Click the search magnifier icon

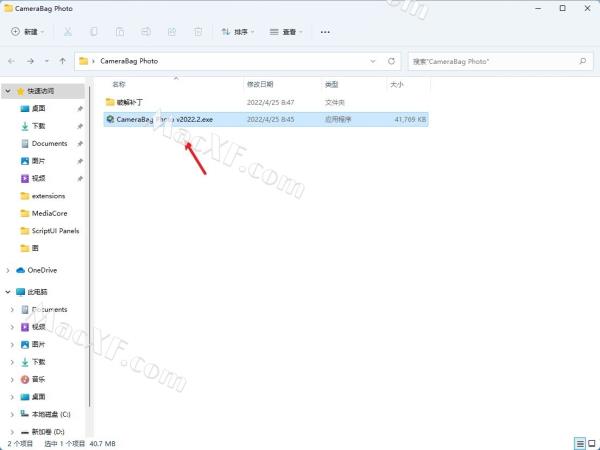click(x=583, y=61)
